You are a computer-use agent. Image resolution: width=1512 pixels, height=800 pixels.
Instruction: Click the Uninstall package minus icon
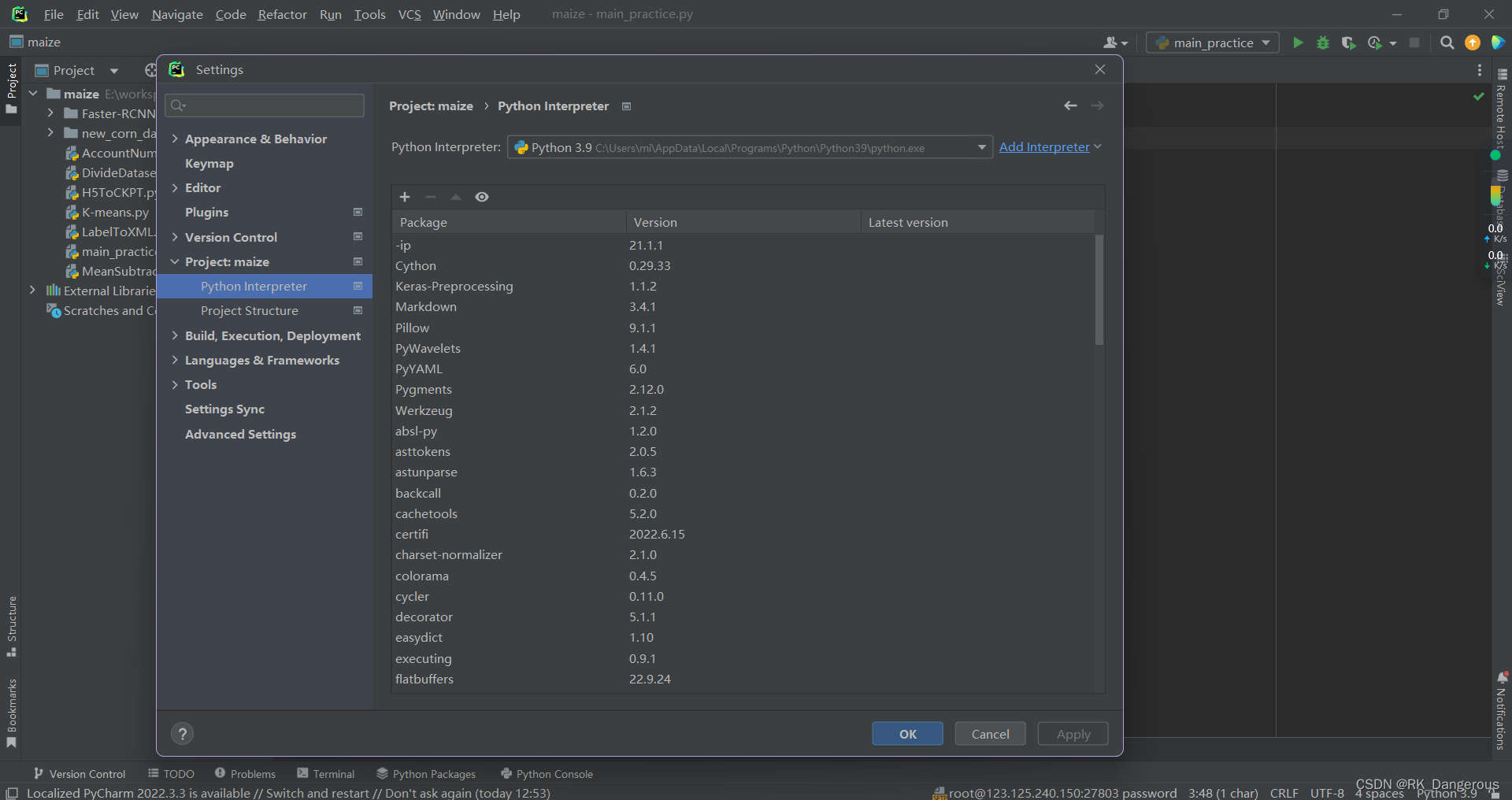click(x=430, y=197)
